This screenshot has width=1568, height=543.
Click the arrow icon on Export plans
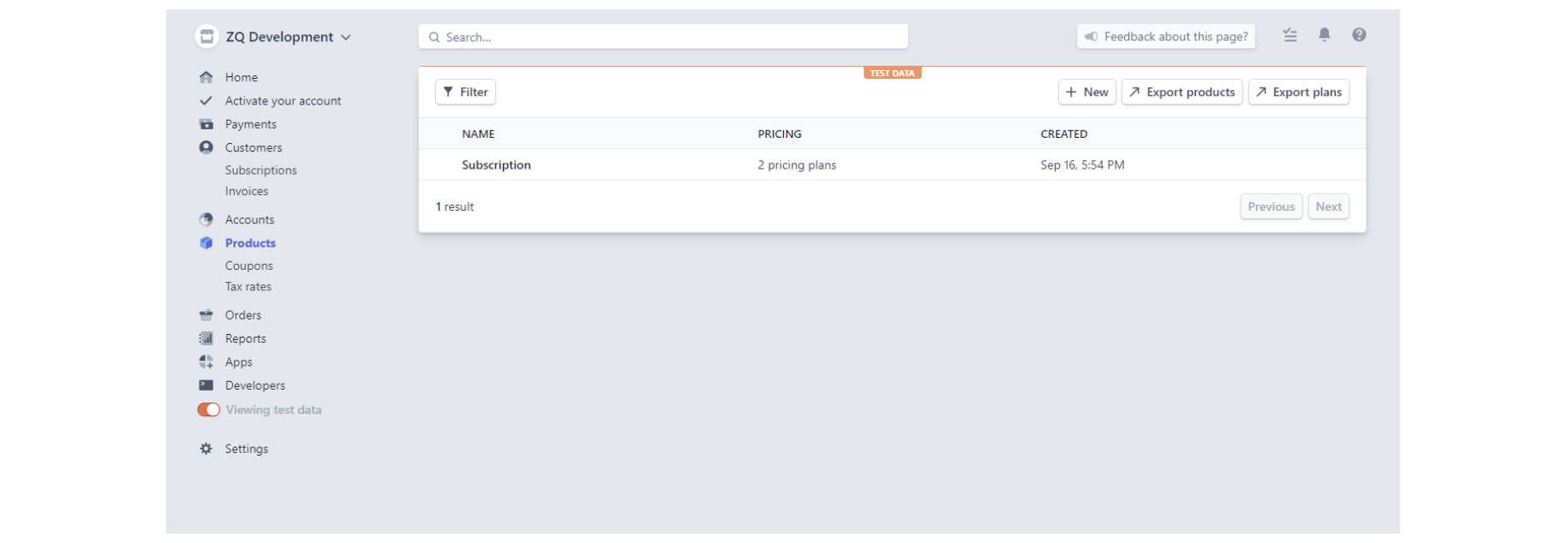(1261, 92)
